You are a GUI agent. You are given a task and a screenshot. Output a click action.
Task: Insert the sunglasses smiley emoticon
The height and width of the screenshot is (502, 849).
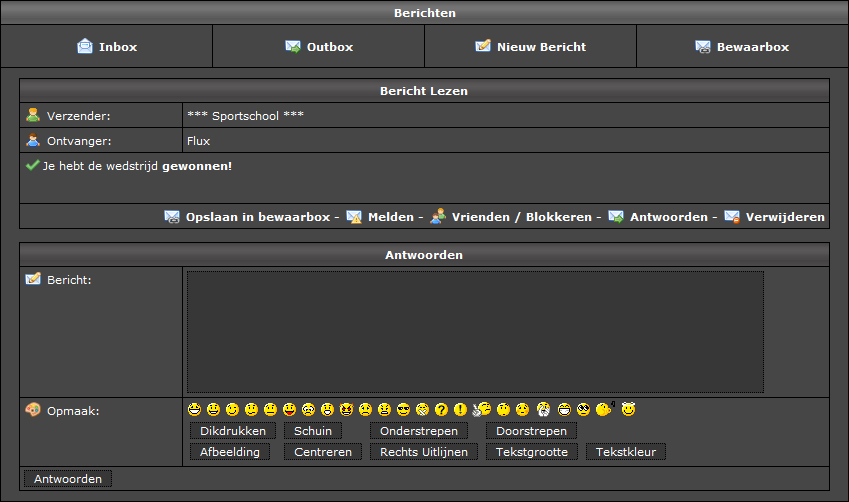tap(403, 409)
